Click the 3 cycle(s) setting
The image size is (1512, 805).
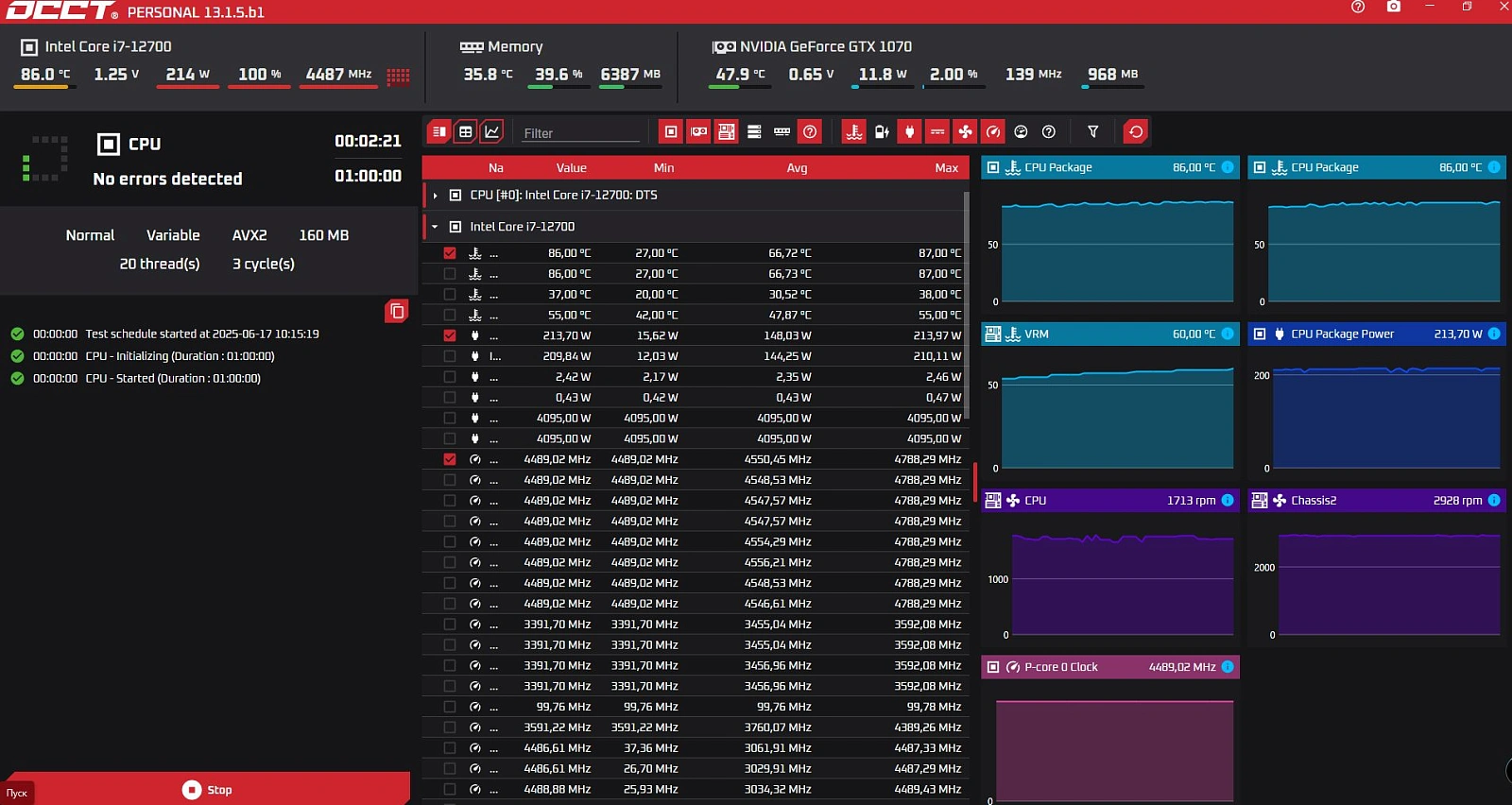(264, 264)
